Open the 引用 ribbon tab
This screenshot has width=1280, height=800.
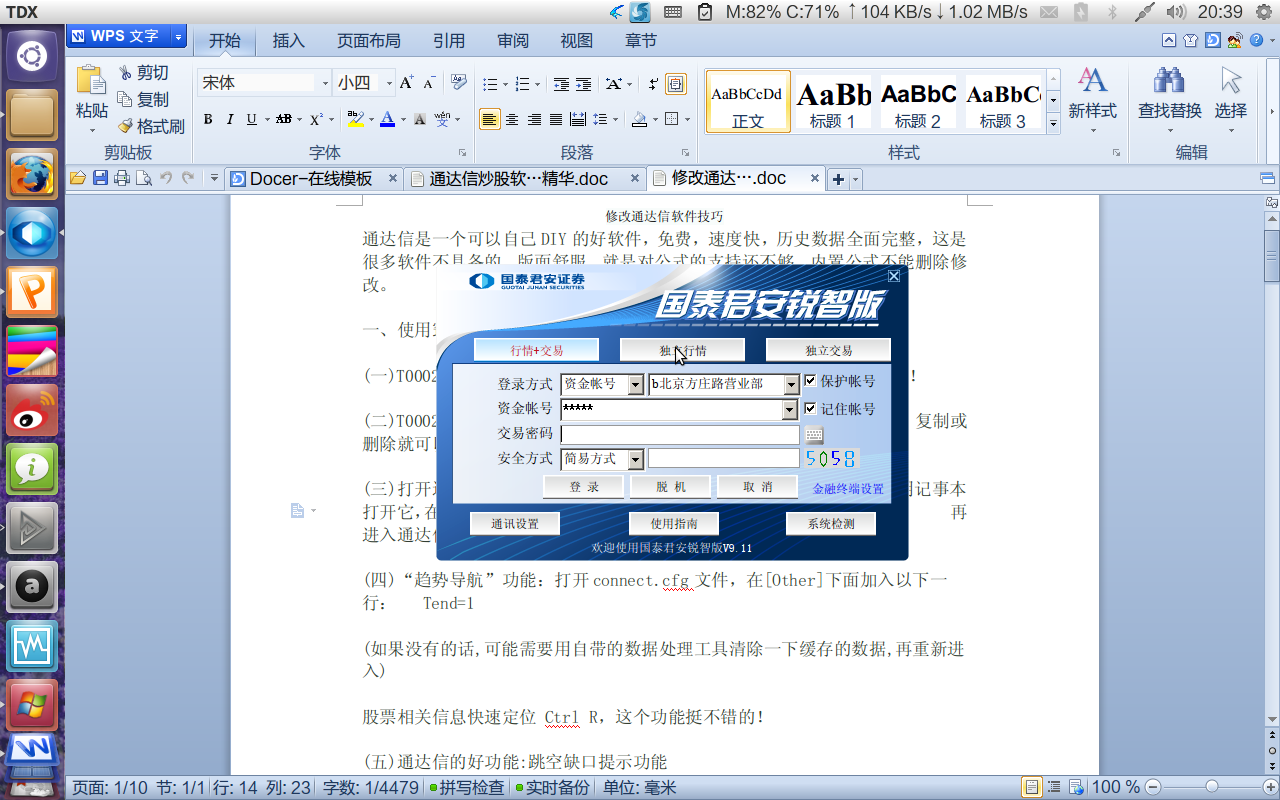coord(449,41)
